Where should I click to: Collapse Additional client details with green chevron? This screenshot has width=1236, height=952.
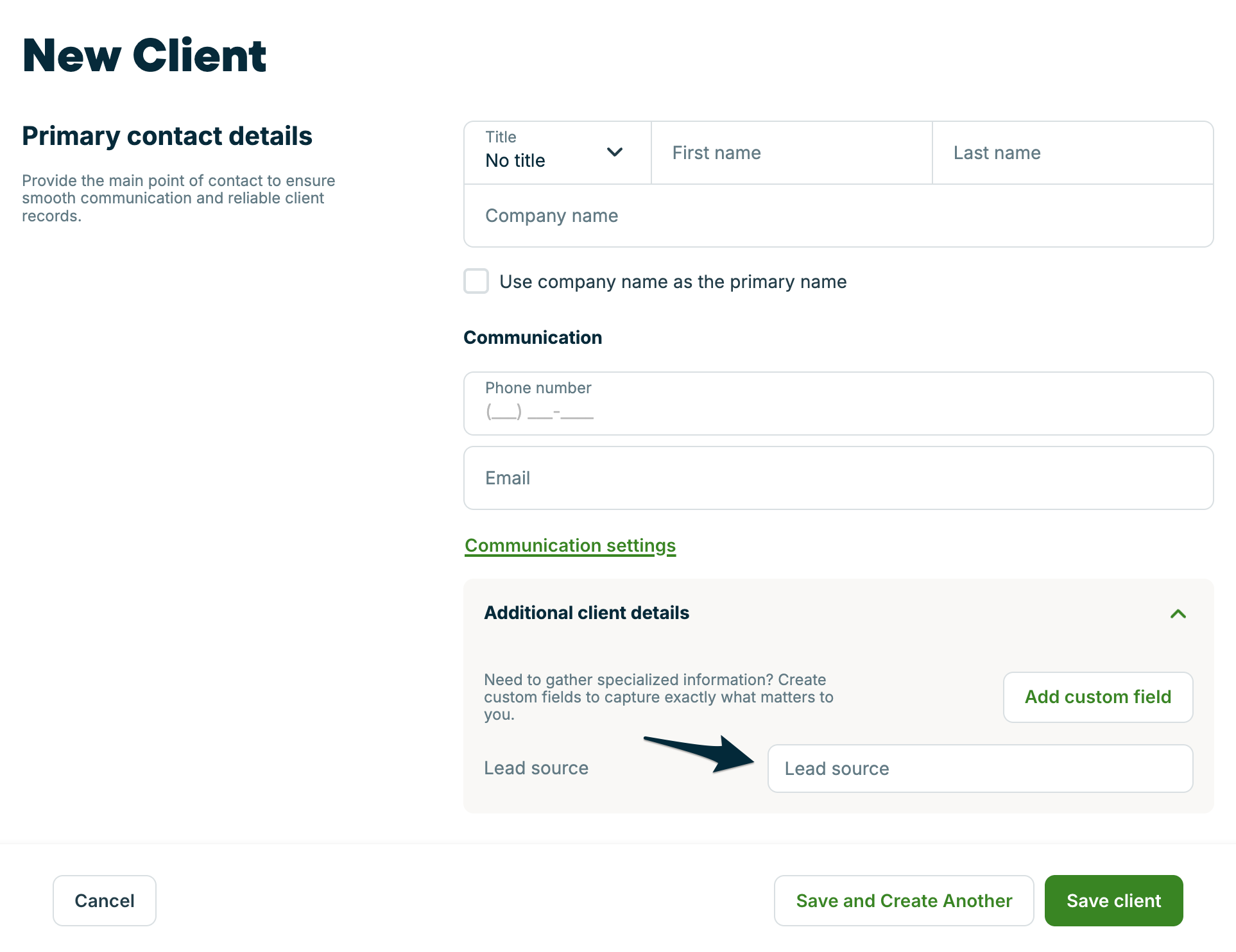(1178, 614)
